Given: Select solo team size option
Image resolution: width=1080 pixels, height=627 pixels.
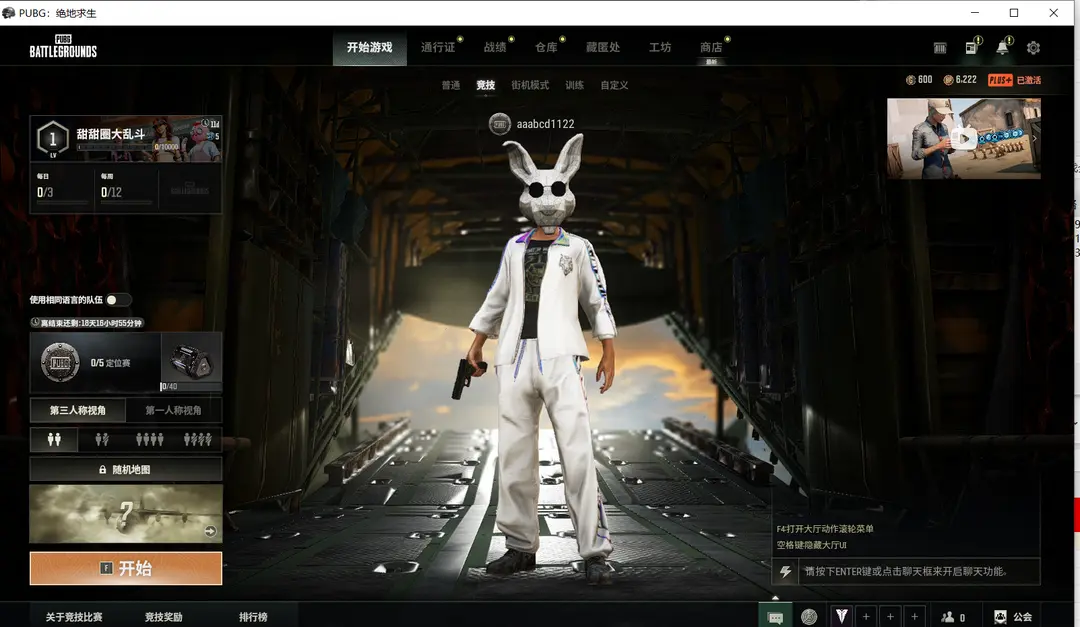Looking at the screenshot, I should click(54, 439).
